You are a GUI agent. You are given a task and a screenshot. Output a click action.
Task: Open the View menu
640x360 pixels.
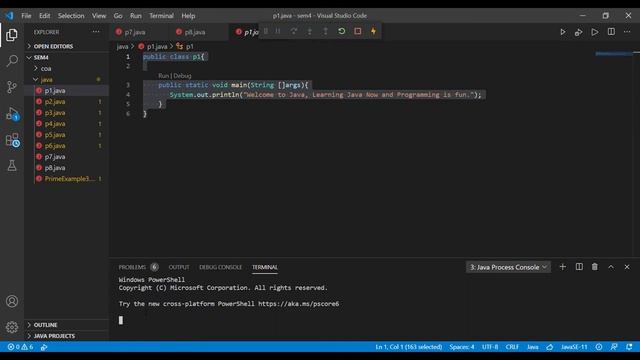point(99,16)
